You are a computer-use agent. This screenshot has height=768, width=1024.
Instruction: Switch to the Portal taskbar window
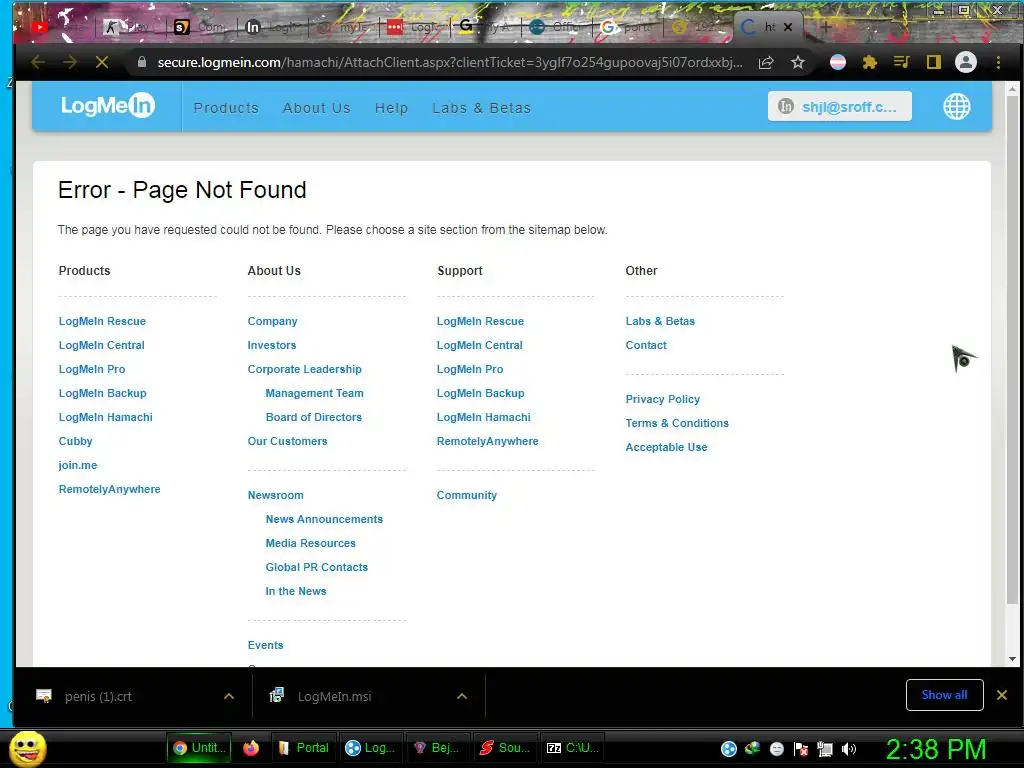pyautogui.click(x=304, y=748)
